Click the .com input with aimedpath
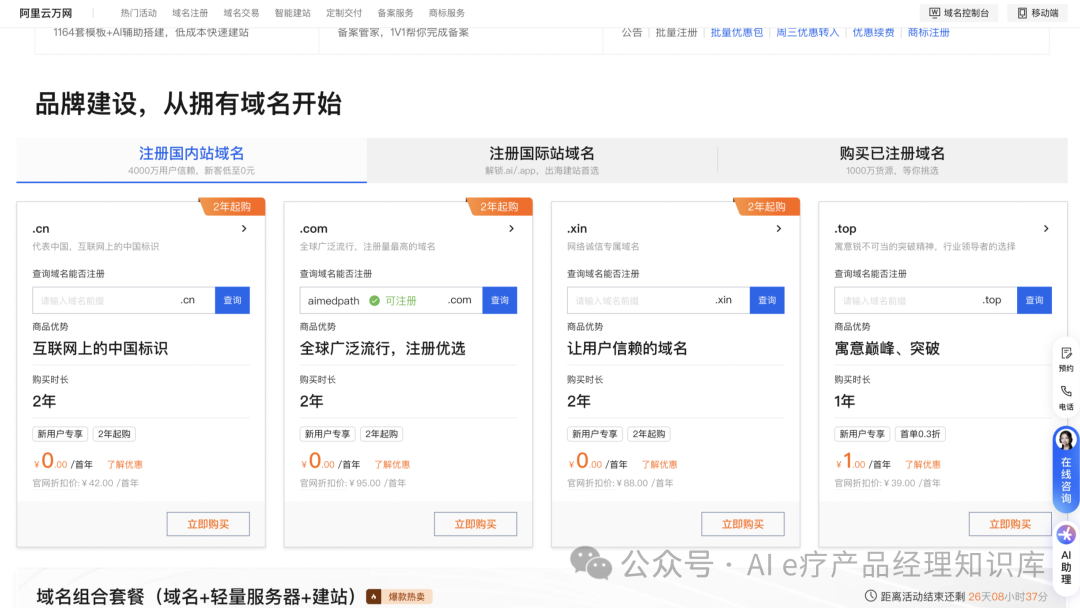This screenshot has height=608, width=1080. [391, 300]
